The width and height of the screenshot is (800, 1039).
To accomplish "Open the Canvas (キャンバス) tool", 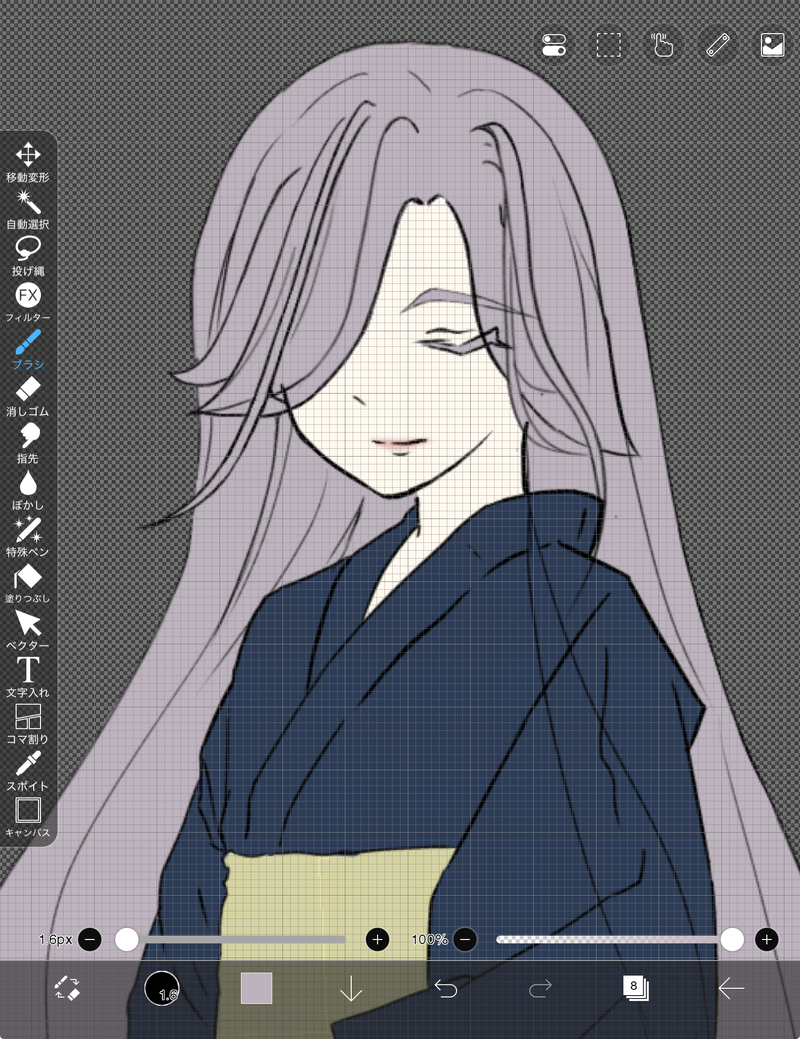I will 28,818.
